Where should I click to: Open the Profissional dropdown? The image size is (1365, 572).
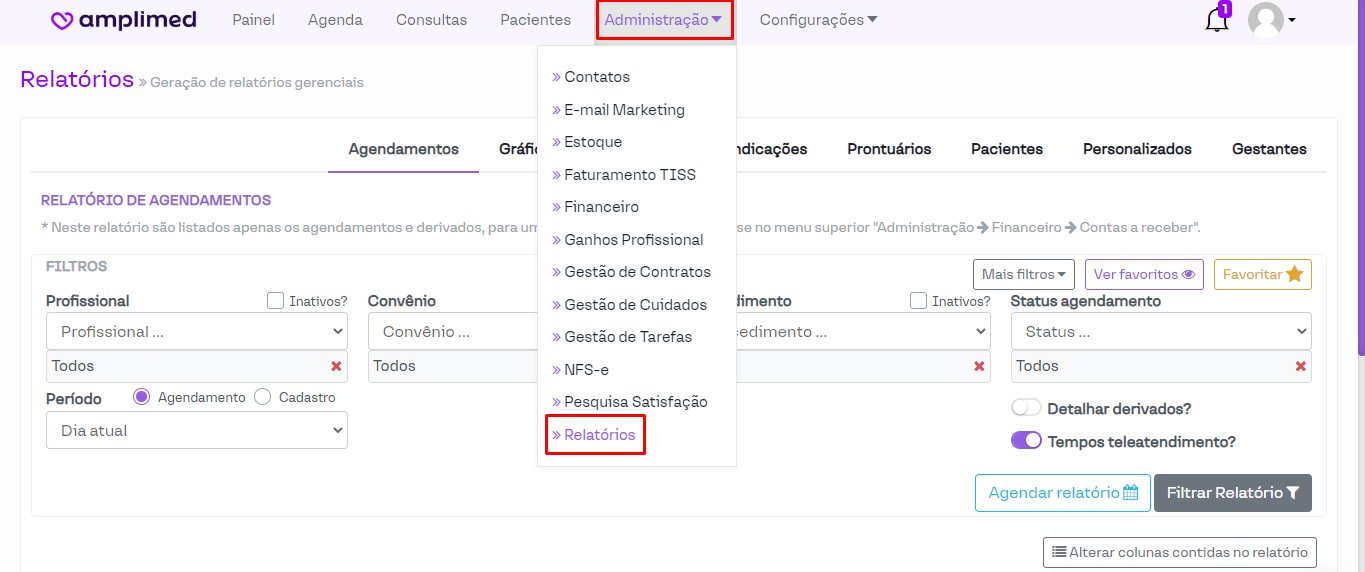tap(197, 331)
